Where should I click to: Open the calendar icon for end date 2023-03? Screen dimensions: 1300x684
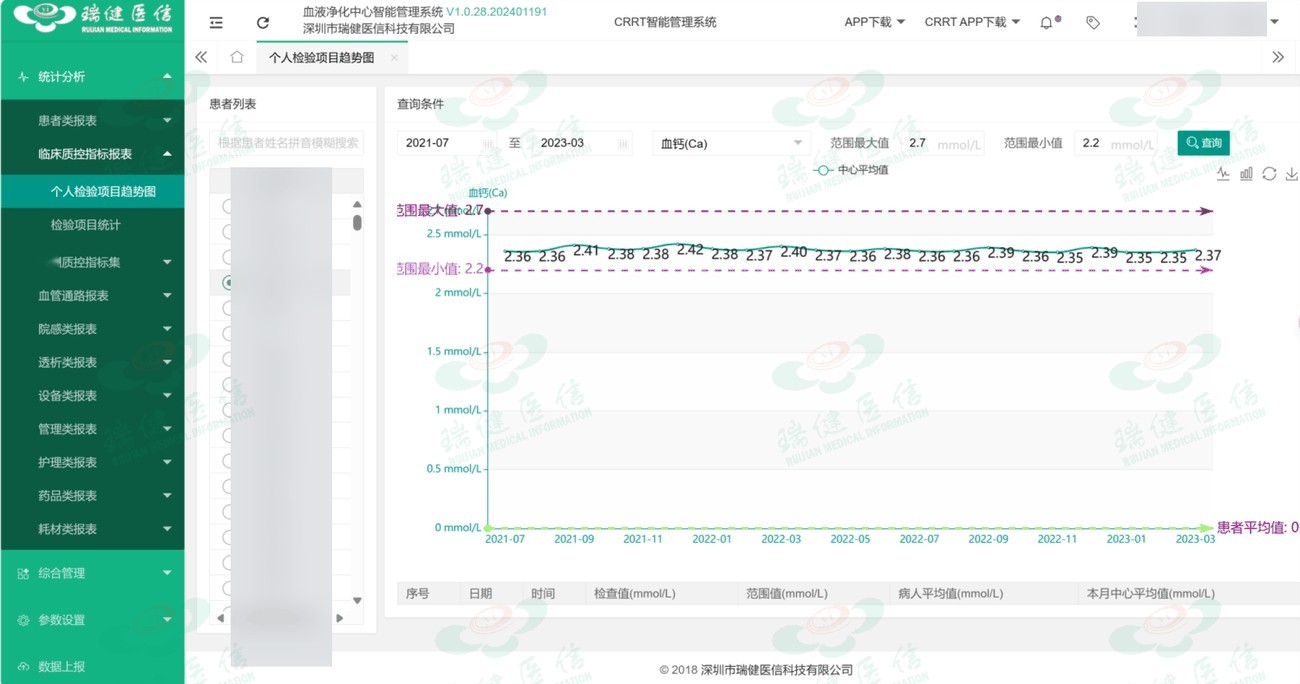click(x=625, y=143)
